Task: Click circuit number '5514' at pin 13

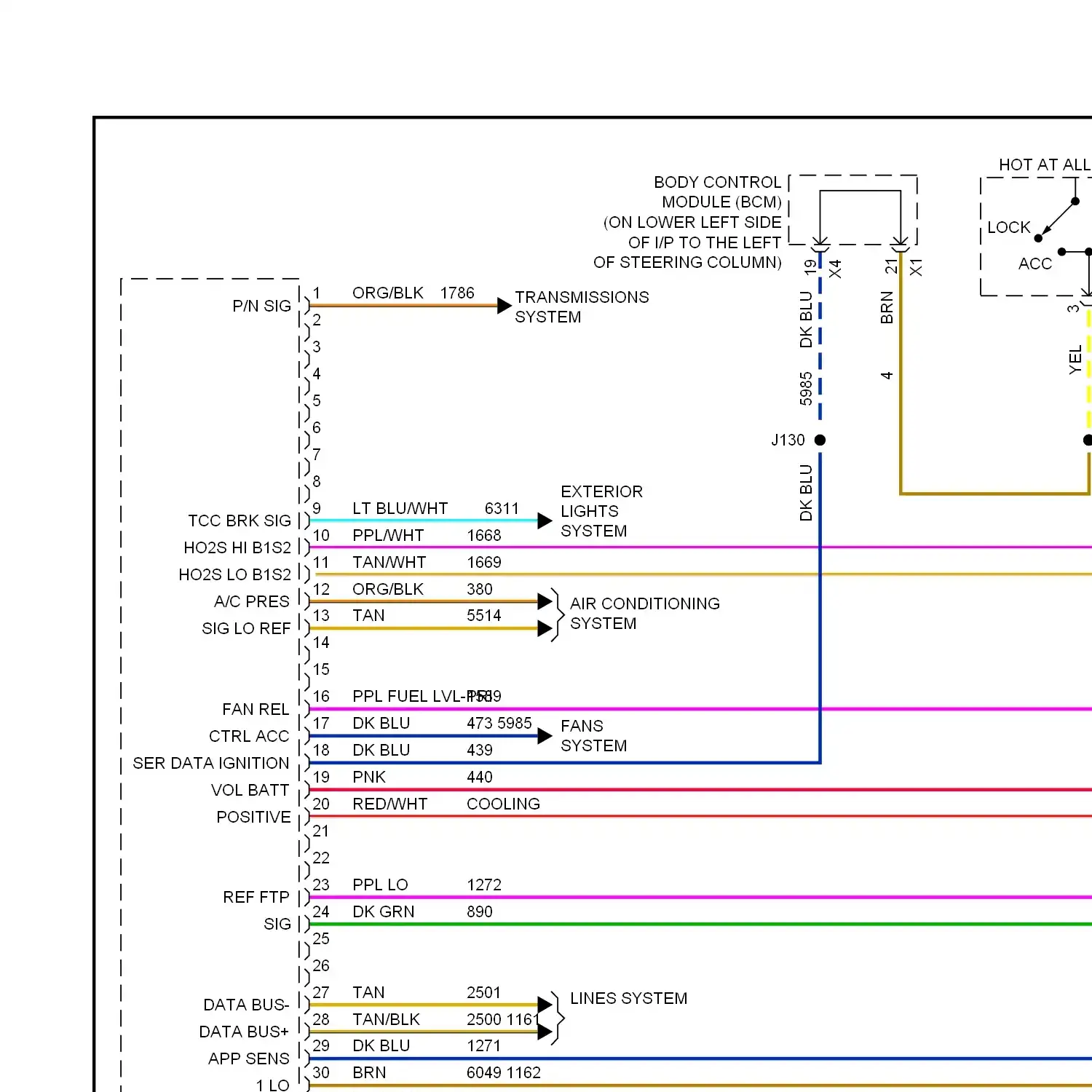Action: (x=483, y=615)
